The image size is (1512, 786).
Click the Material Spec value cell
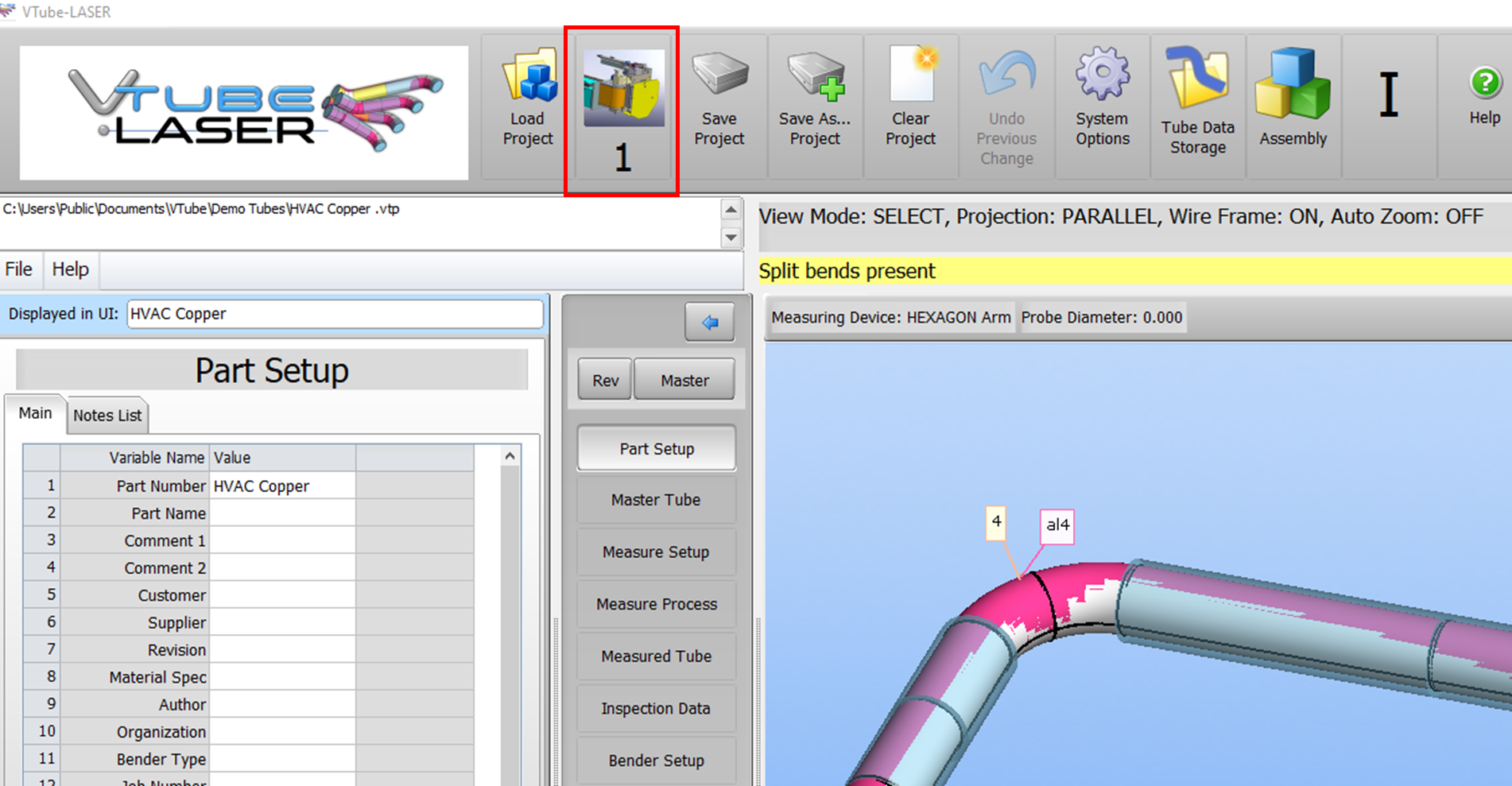282,676
